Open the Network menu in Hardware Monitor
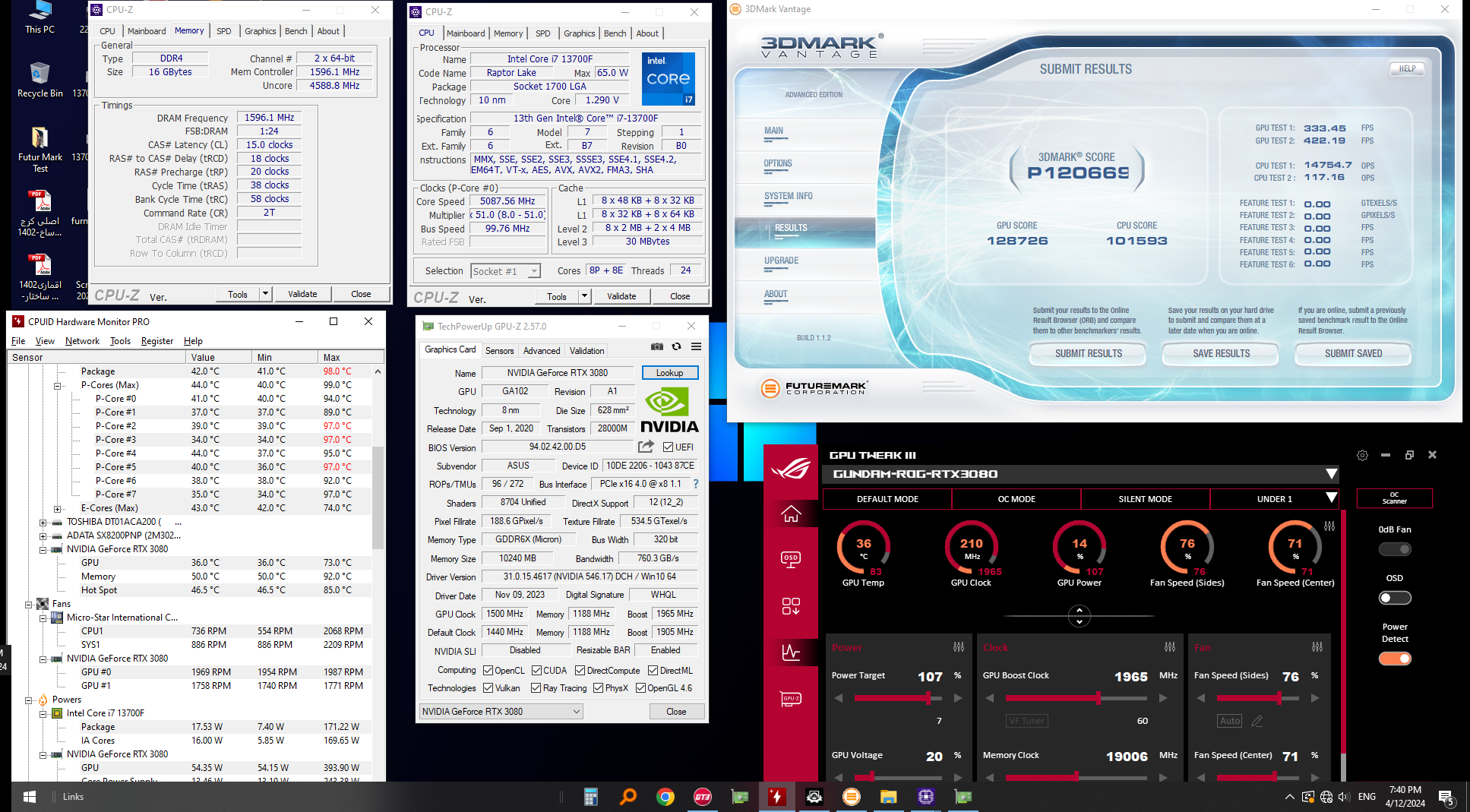The width and height of the screenshot is (1470, 812). 82,341
